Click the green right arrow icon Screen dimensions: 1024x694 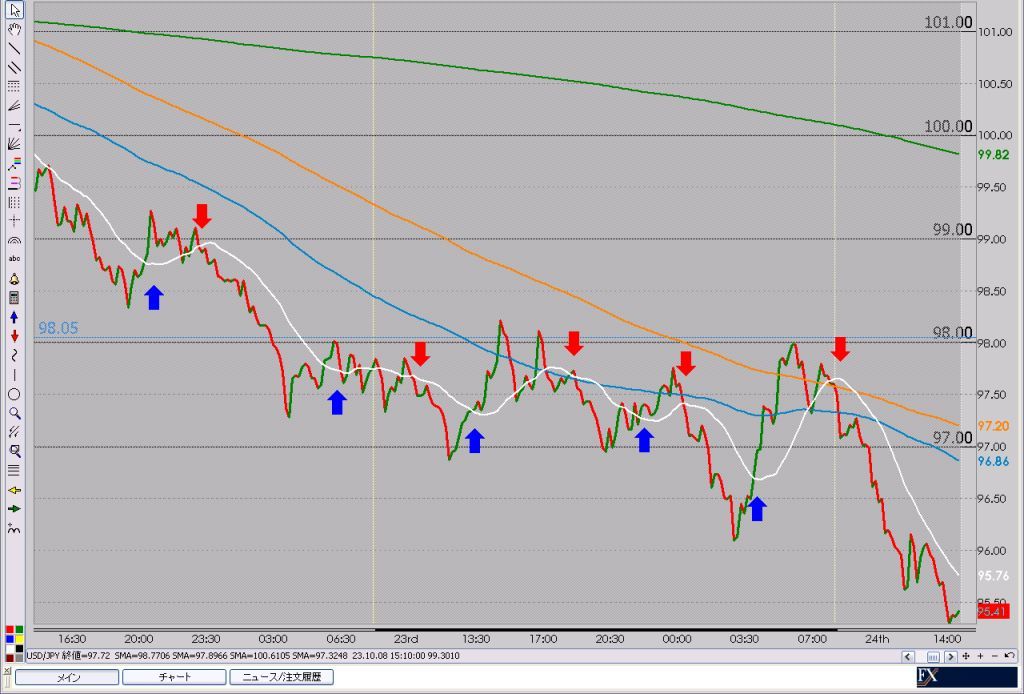[14, 508]
